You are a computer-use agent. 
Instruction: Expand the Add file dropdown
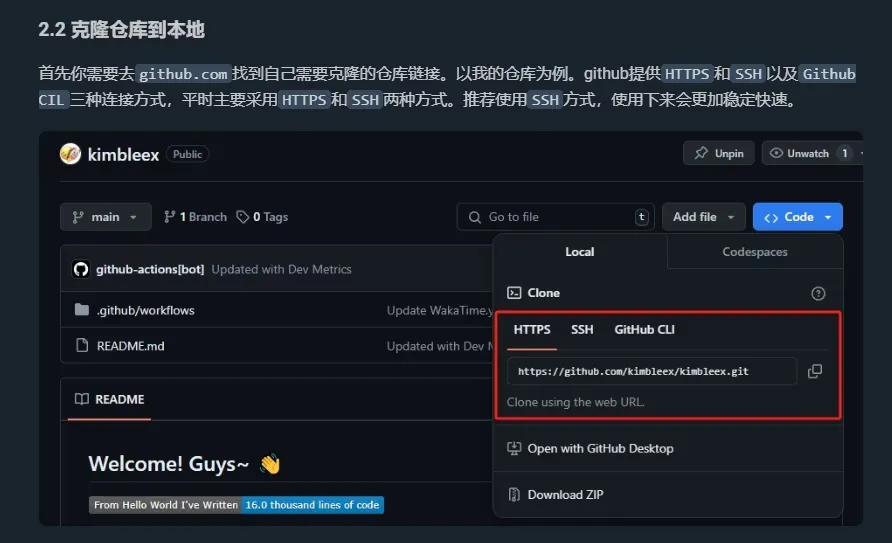pyautogui.click(x=704, y=217)
